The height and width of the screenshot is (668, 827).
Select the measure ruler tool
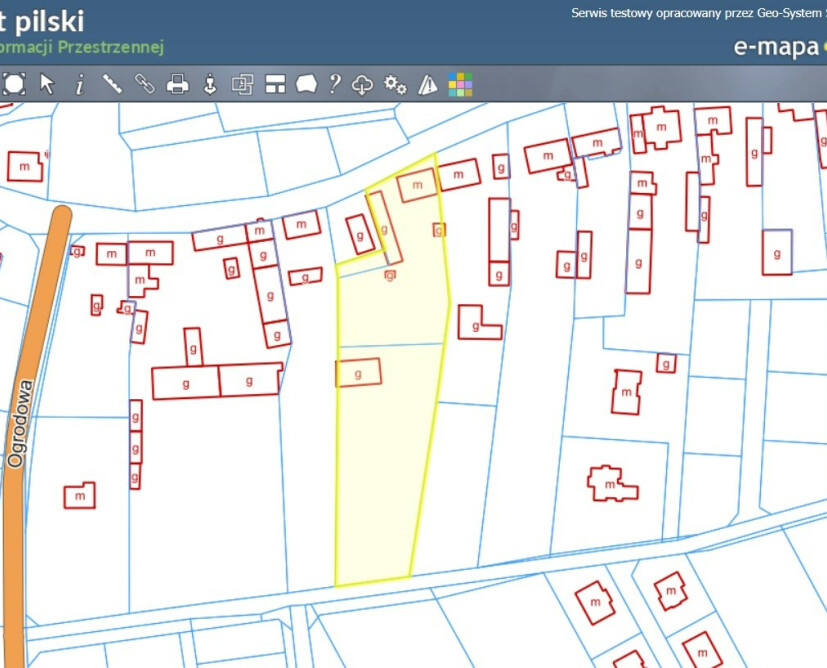click(x=112, y=84)
